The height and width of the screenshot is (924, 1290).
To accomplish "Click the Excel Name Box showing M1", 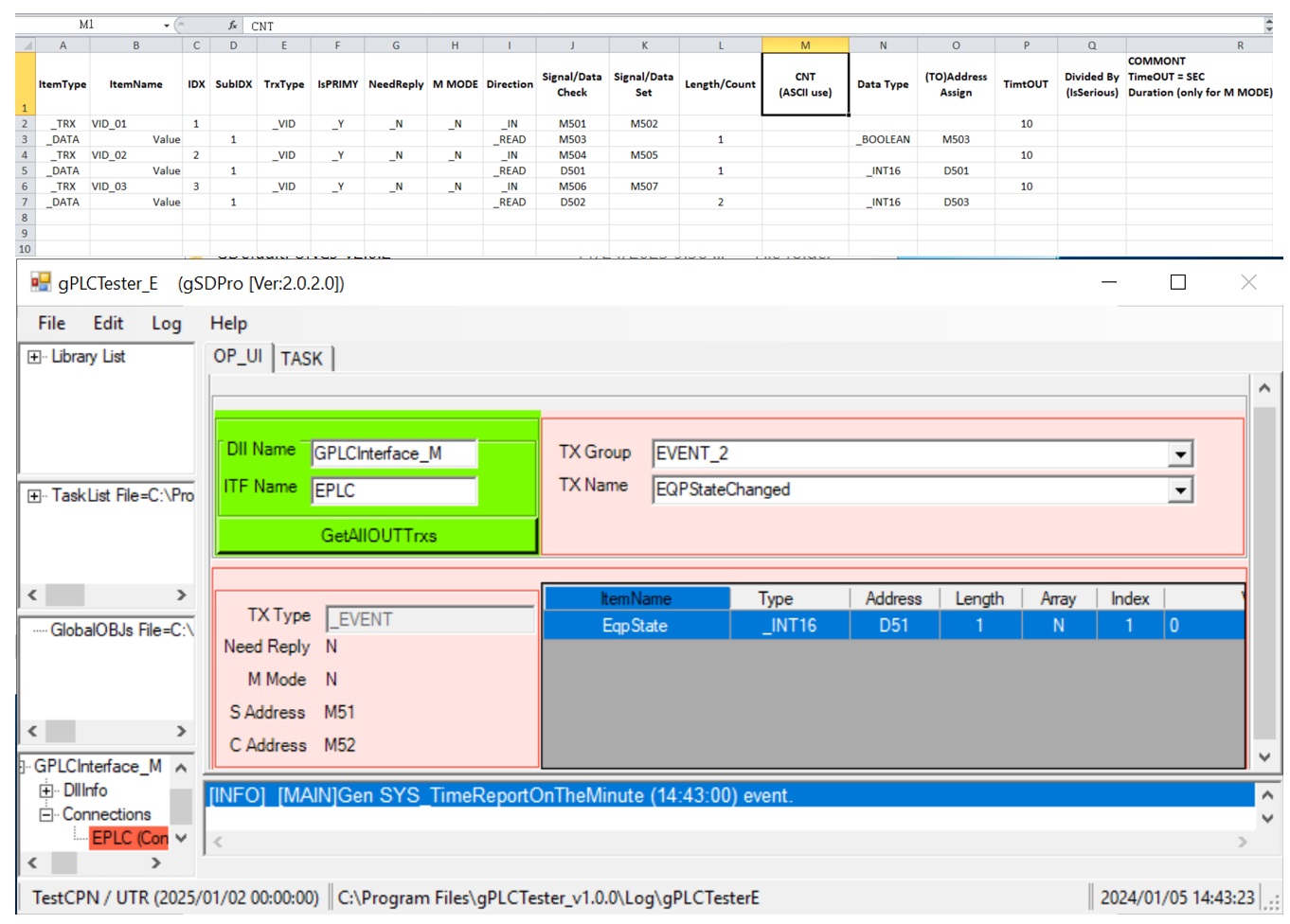I will (x=86, y=26).
